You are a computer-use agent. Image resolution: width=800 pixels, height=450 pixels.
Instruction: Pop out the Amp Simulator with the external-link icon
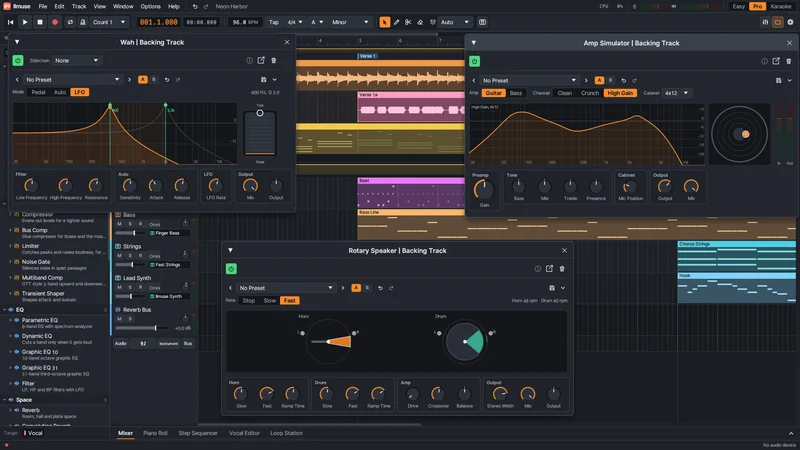(x=776, y=62)
